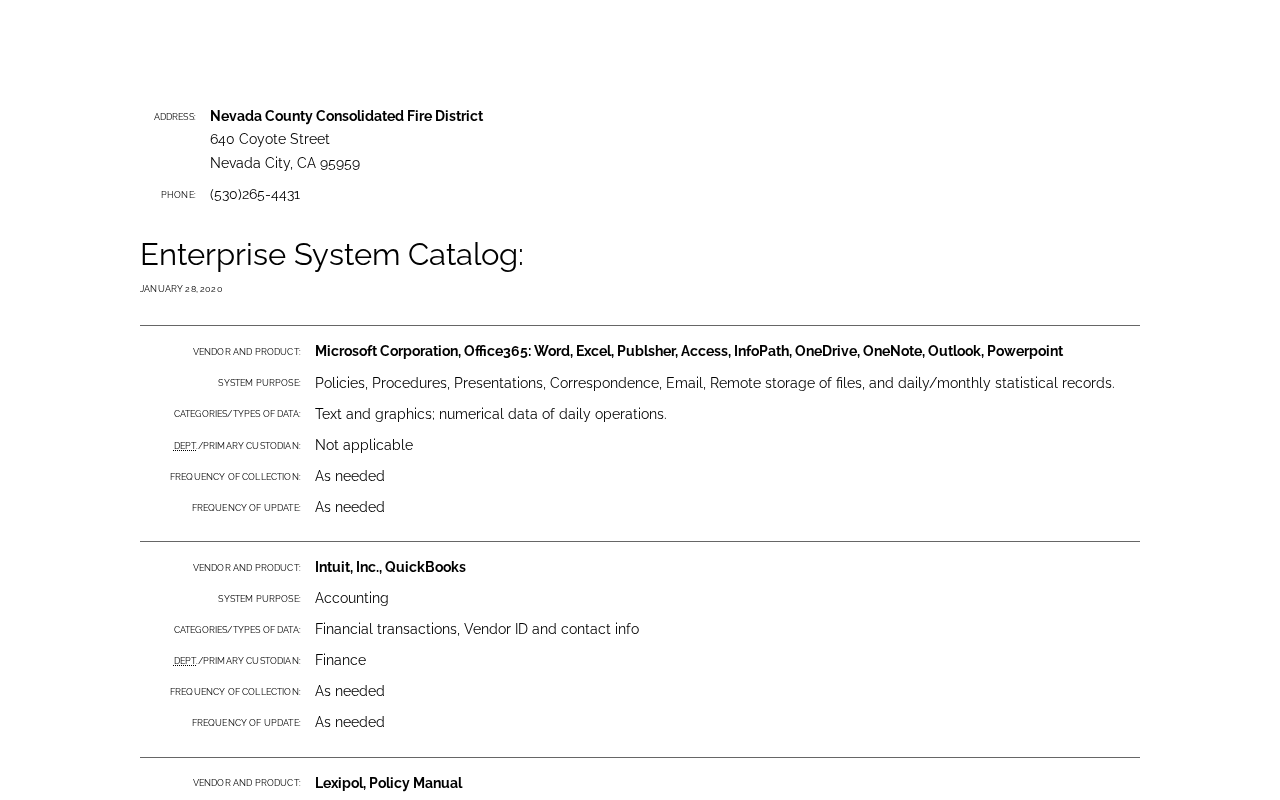
Task: Click the 'Lexipol, Policy Manual' product title
Action: point(389,783)
